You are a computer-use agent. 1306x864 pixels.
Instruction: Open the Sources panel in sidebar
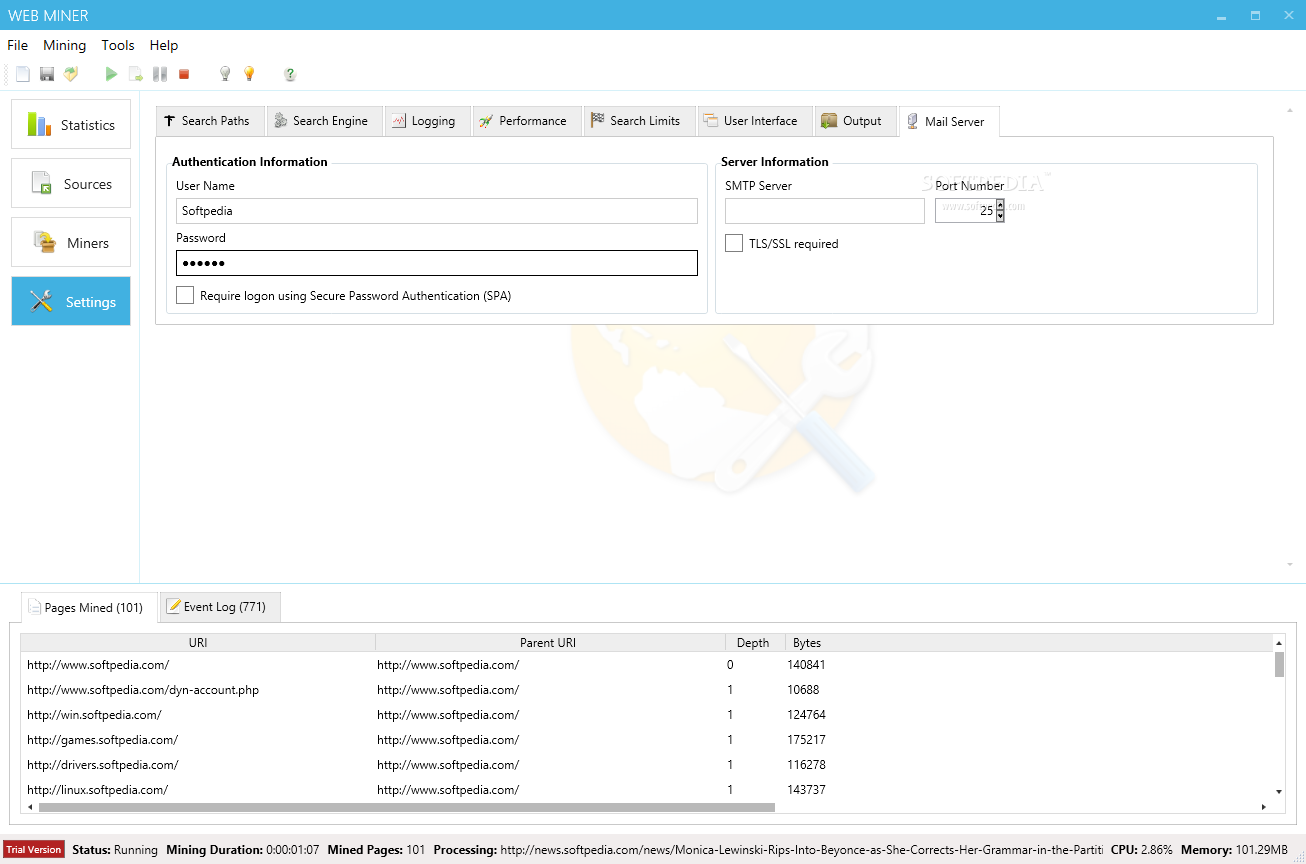tap(71, 184)
